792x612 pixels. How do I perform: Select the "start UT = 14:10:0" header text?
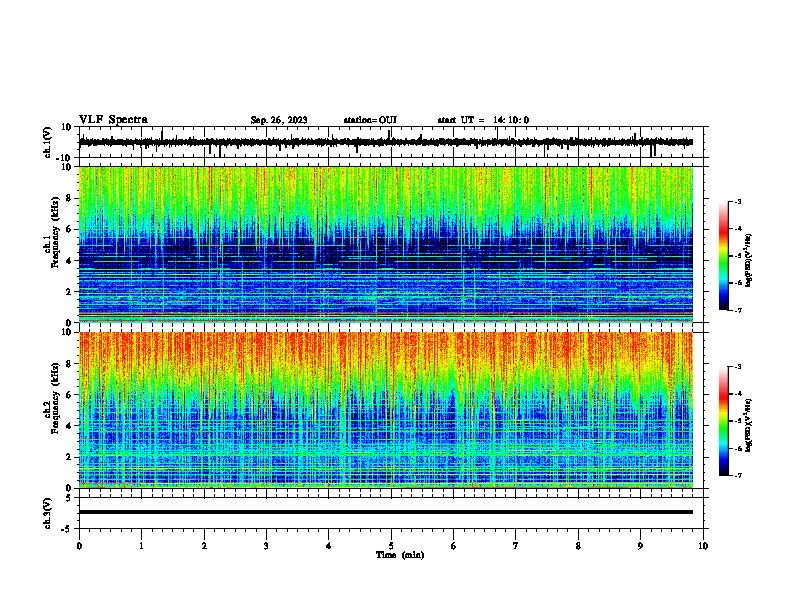coord(483,120)
